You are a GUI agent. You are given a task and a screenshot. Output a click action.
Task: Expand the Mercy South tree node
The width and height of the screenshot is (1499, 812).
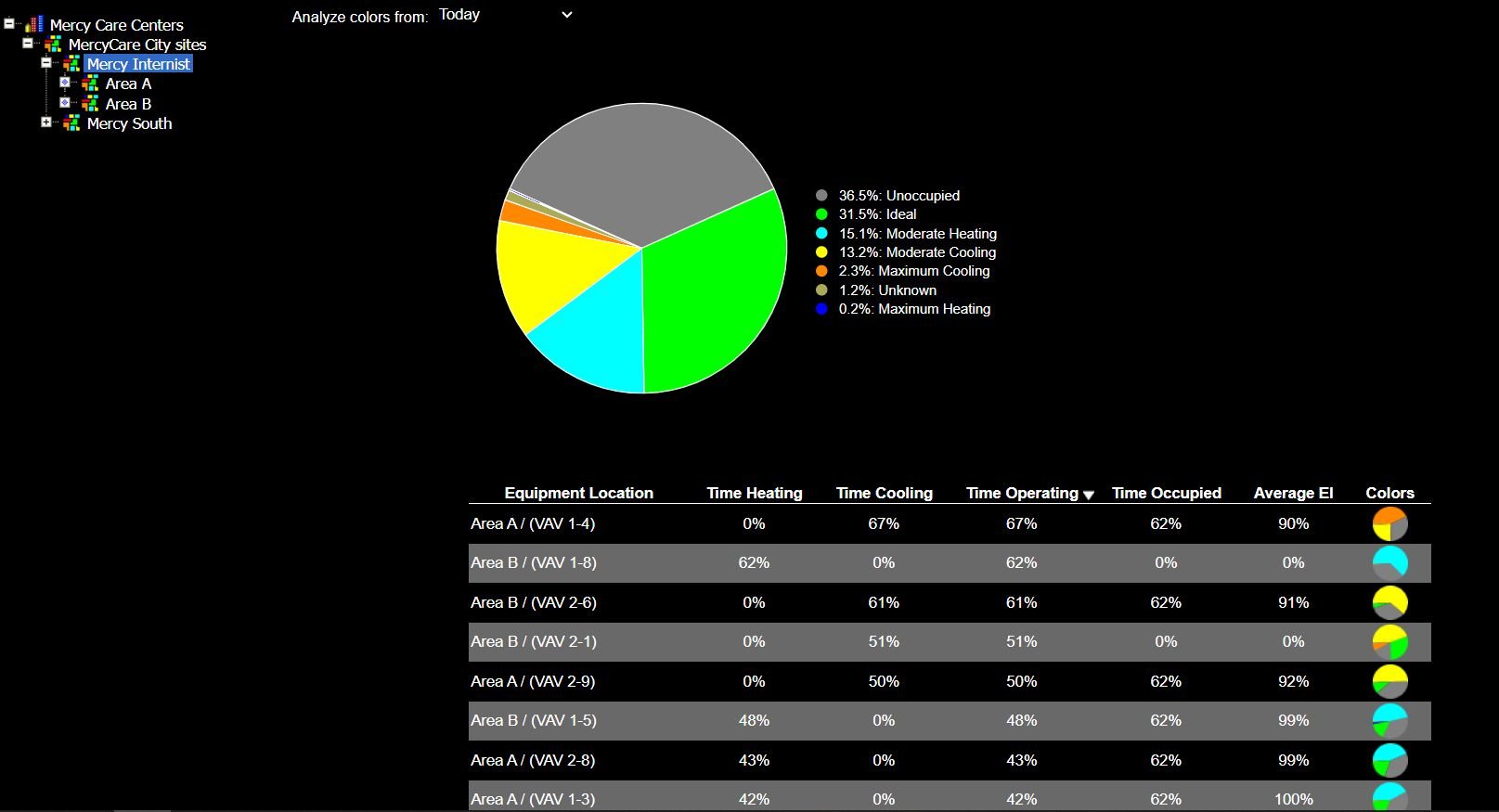click(46, 122)
